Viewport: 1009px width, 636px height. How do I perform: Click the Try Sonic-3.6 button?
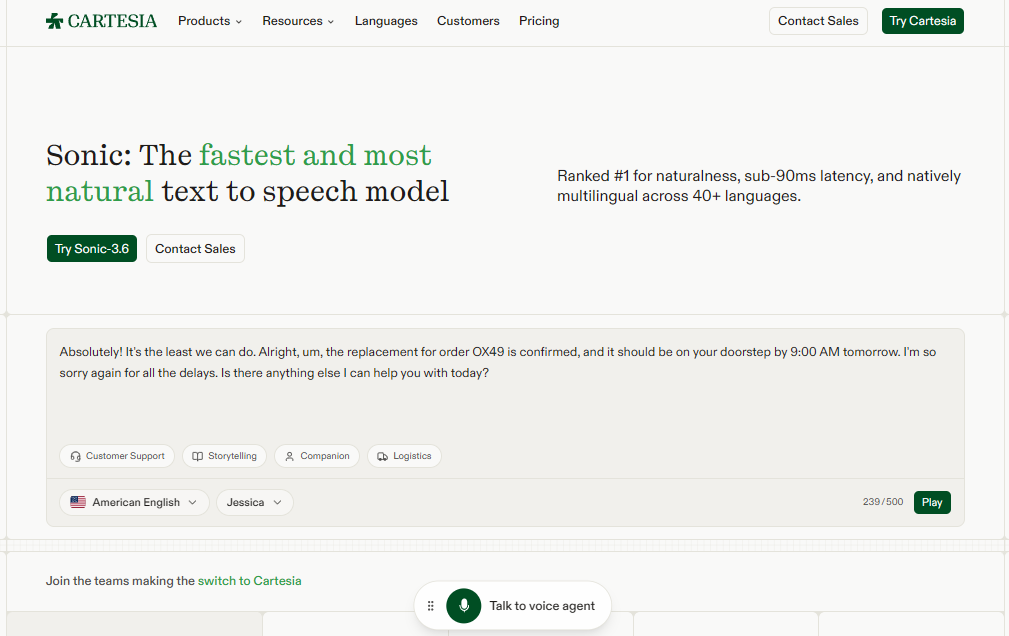coord(92,248)
